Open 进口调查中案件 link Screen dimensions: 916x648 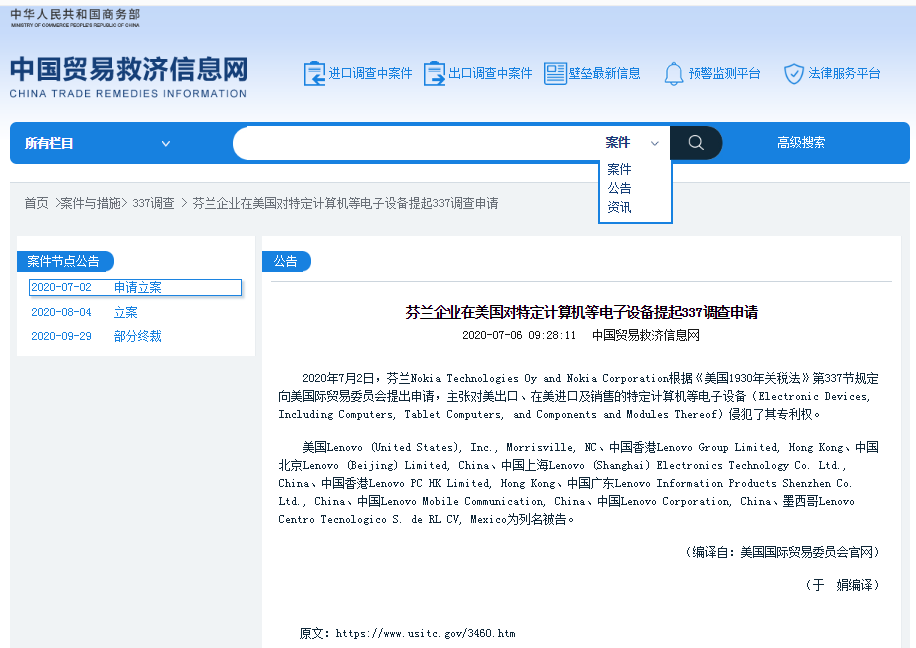point(370,74)
